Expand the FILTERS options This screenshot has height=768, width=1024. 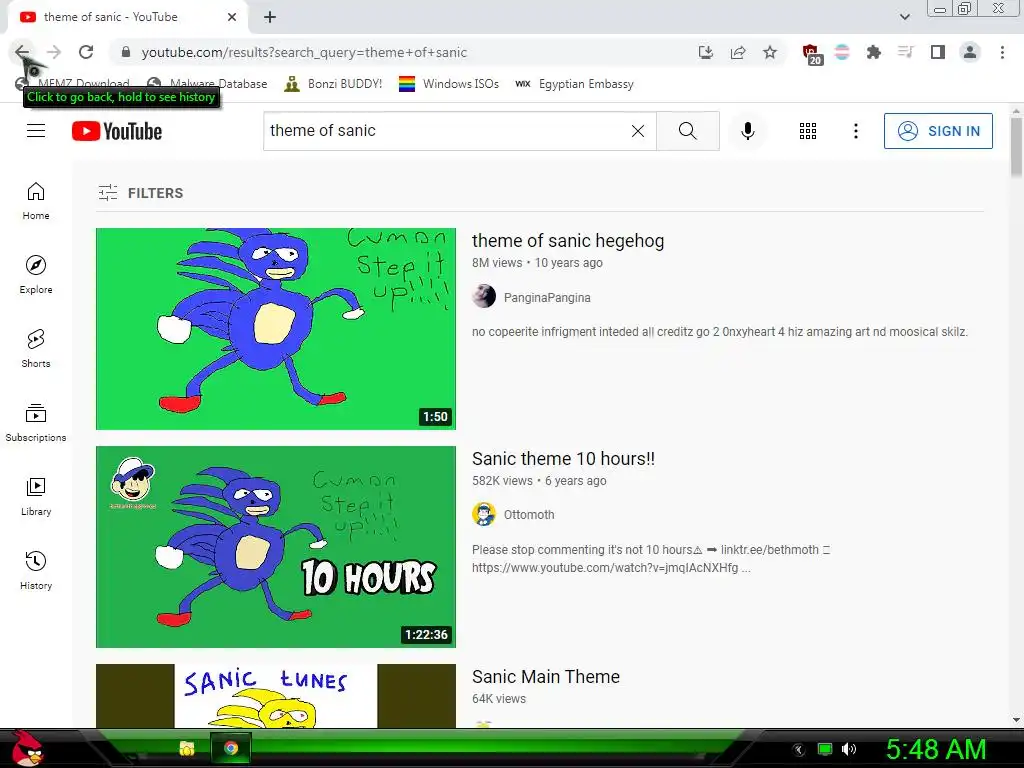141,193
